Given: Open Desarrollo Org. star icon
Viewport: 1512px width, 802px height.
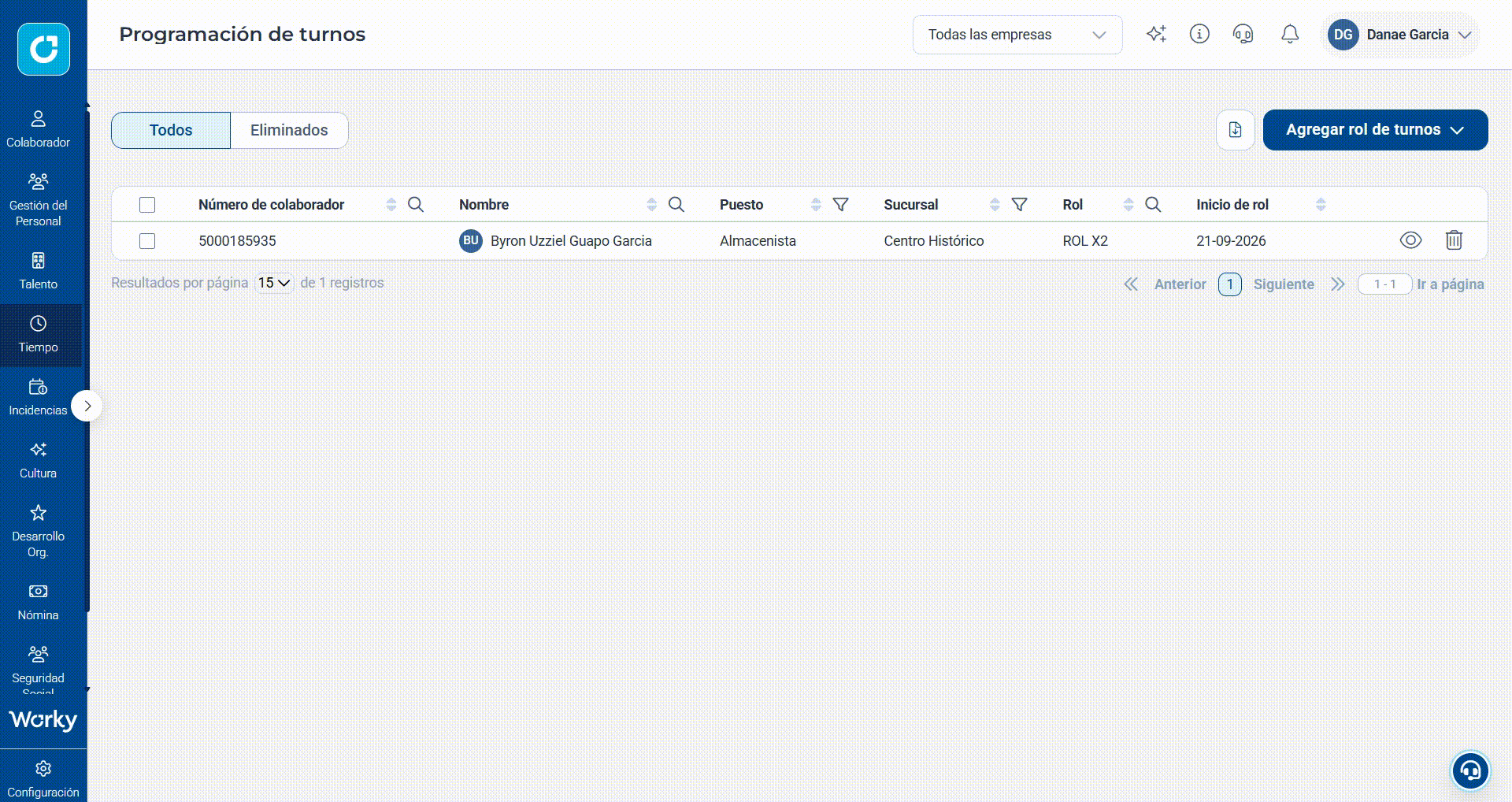Looking at the screenshot, I should (38, 513).
